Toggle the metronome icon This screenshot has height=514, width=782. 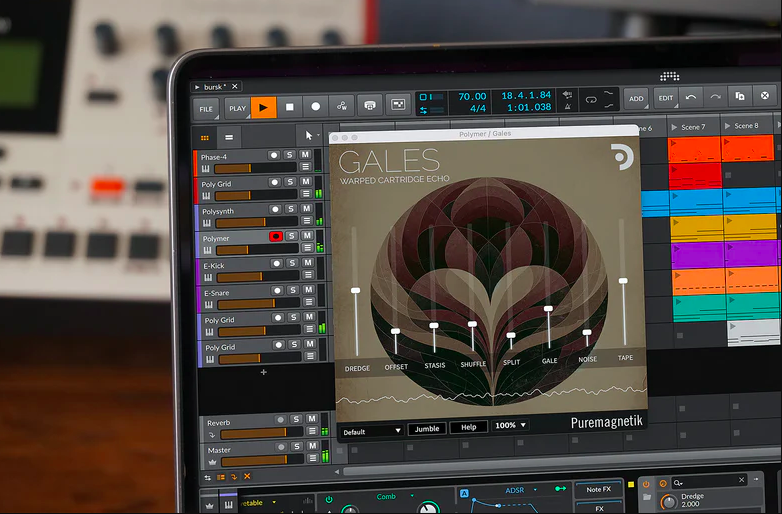pyautogui.click(x=568, y=106)
